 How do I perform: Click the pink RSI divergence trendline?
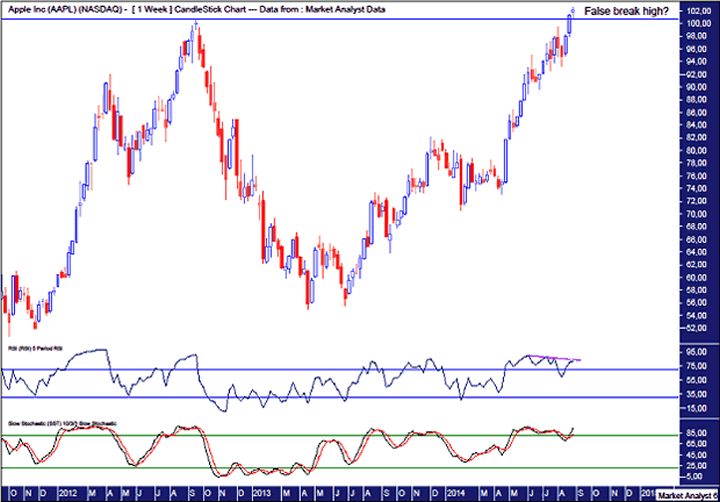point(555,358)
